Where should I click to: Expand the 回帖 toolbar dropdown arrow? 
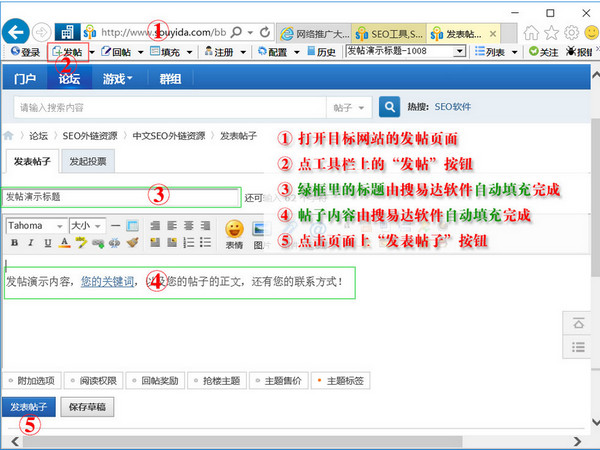tap(140, 52)
